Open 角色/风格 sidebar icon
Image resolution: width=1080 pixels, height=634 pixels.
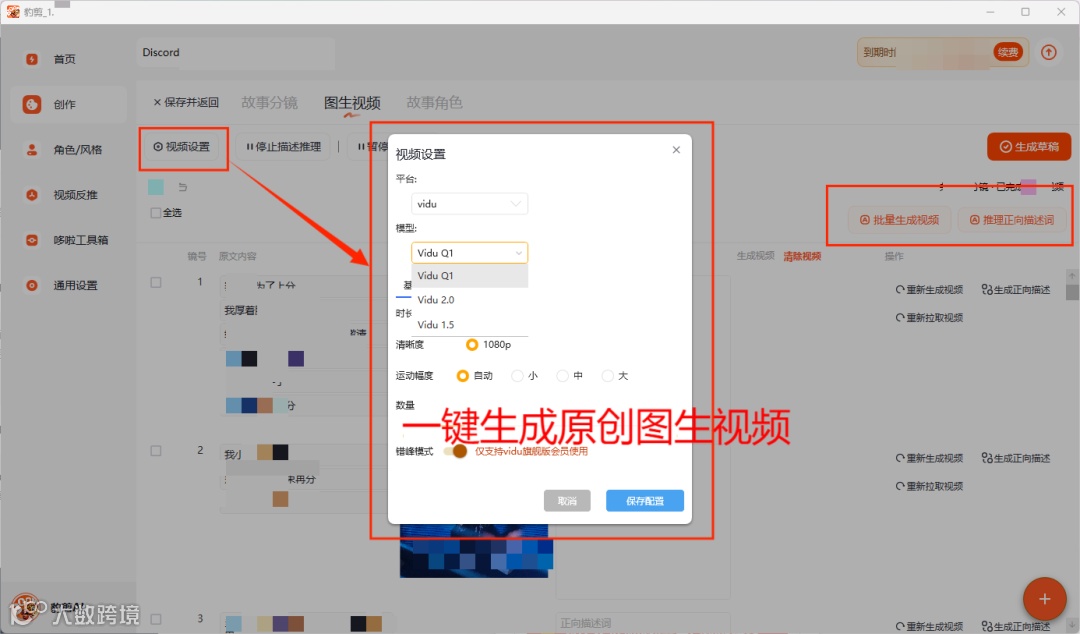tap(32, 150)
